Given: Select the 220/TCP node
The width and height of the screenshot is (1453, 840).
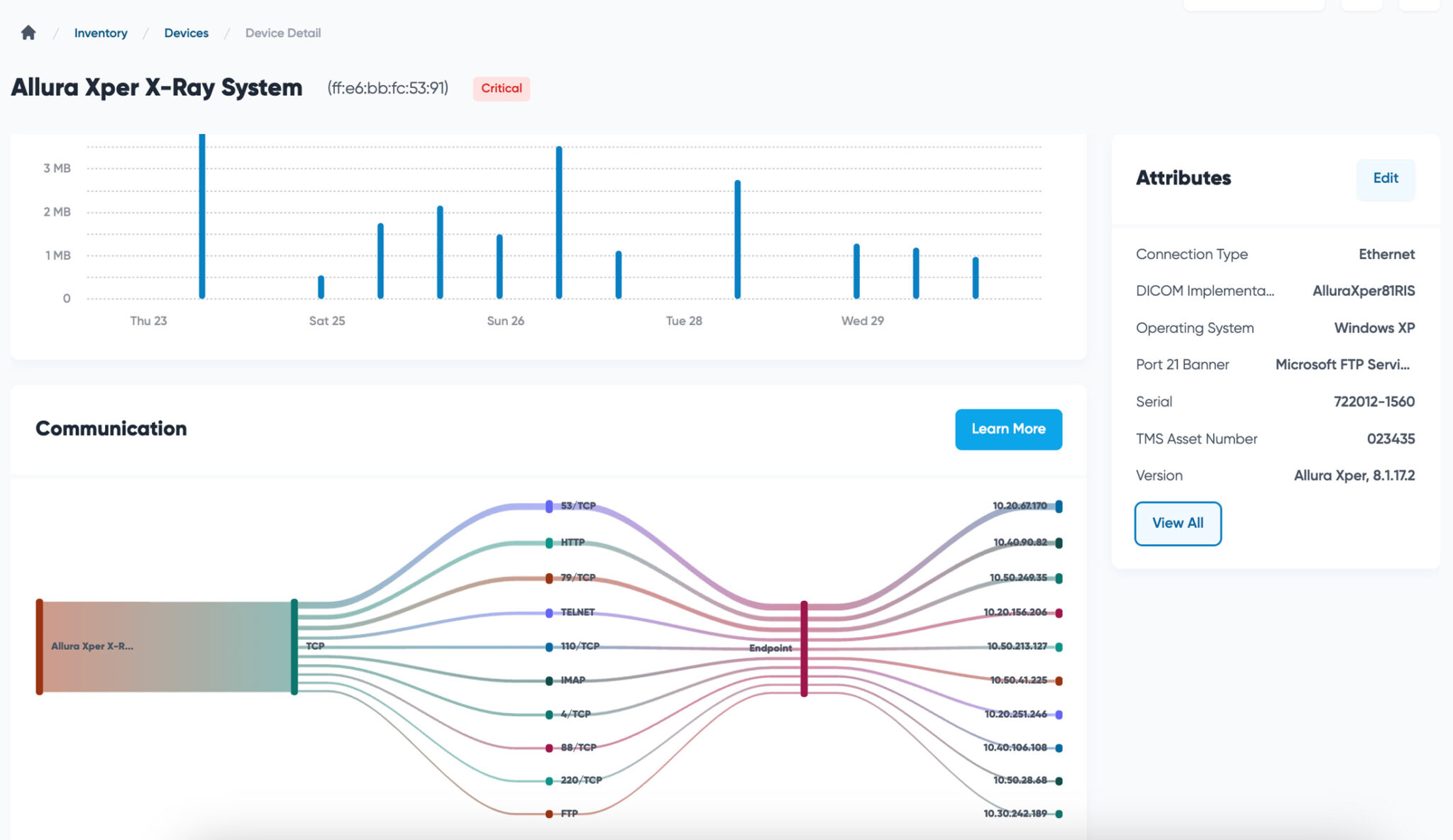Looking at the screenshot, I should coord(549,781).
